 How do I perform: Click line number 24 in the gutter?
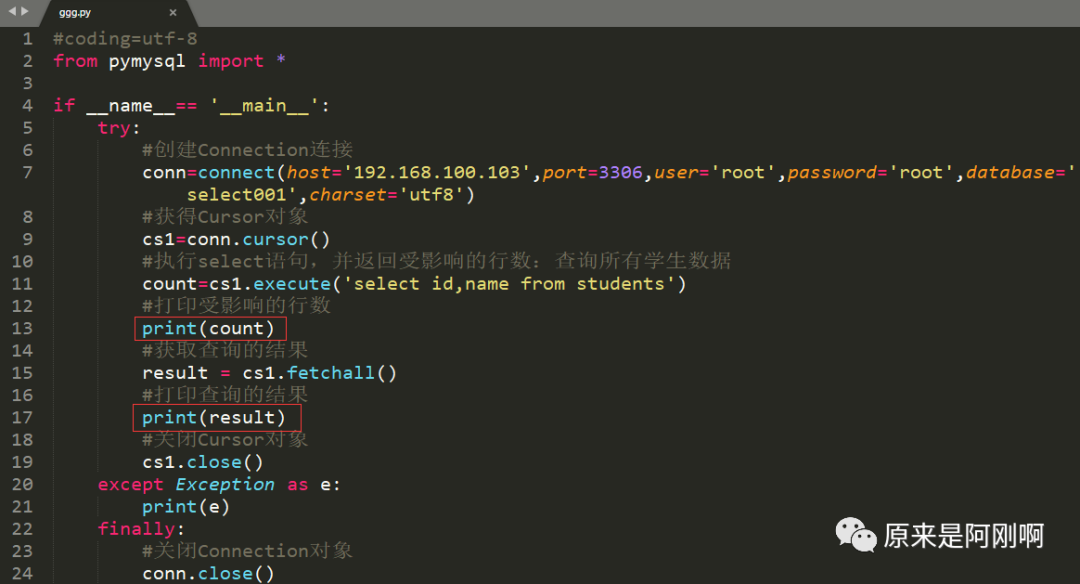(22, 574)
